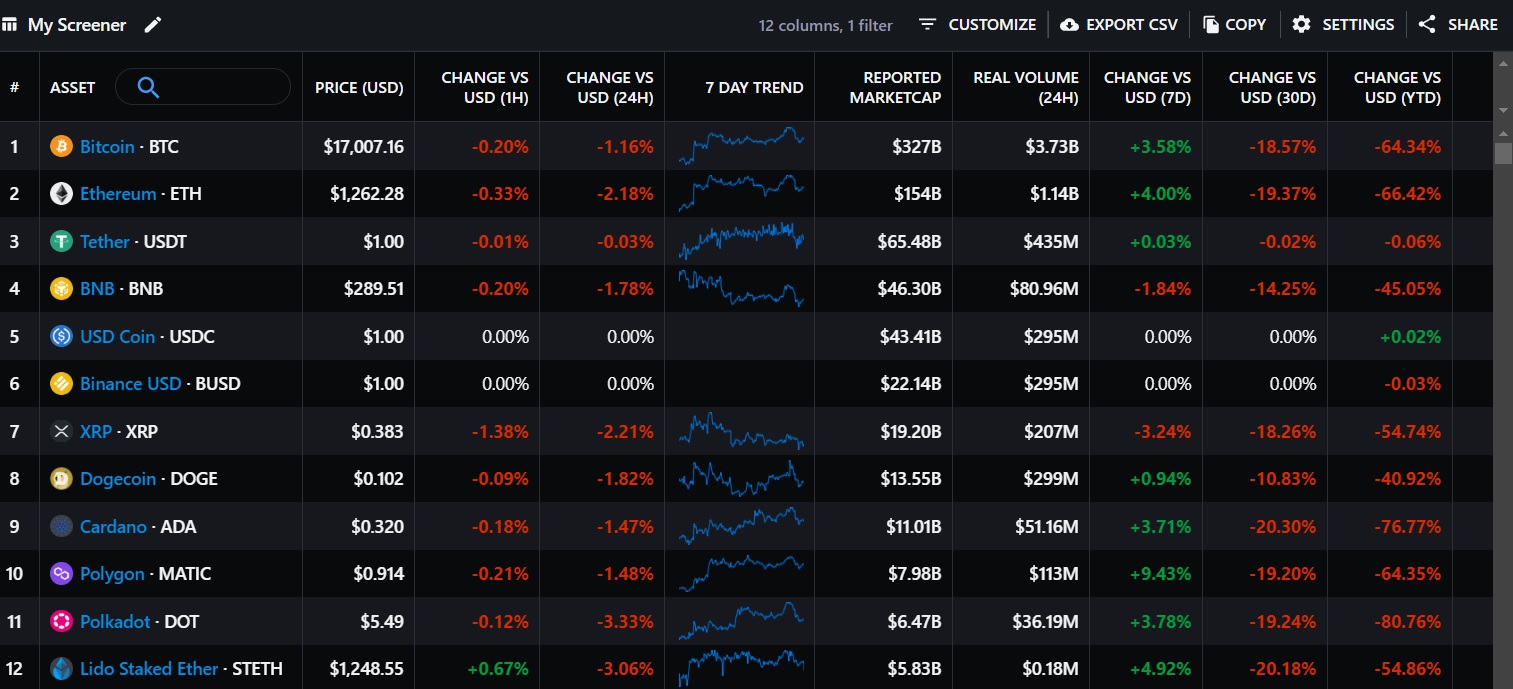
Task: Click the Polygon coin icon
Action: tap(62, 574)
